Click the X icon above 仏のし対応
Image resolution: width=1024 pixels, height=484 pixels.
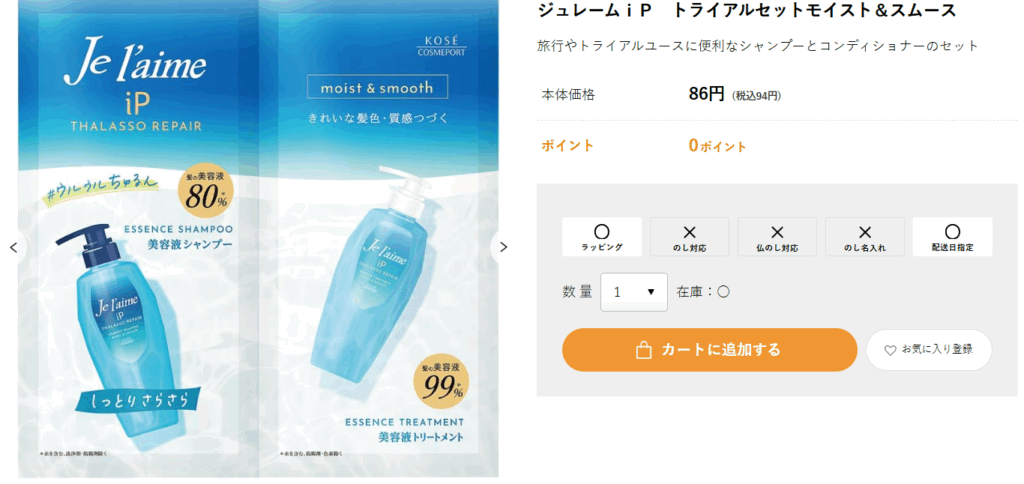click(x=777, y=232)
